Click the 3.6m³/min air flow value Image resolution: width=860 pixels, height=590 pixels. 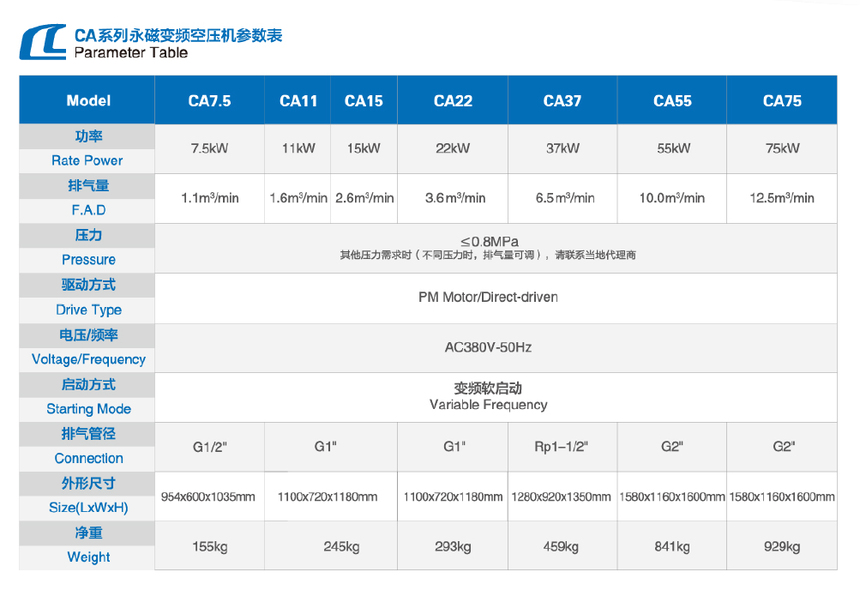455,198
